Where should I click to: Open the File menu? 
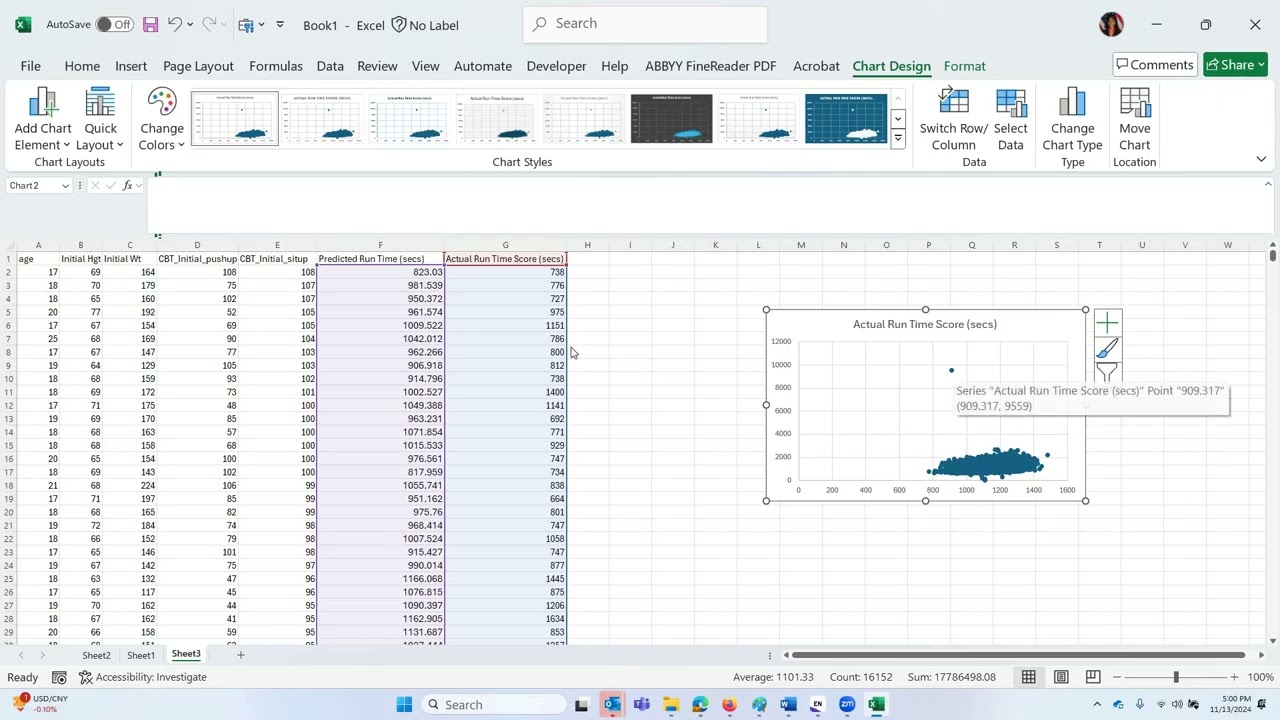coord(30,66)
